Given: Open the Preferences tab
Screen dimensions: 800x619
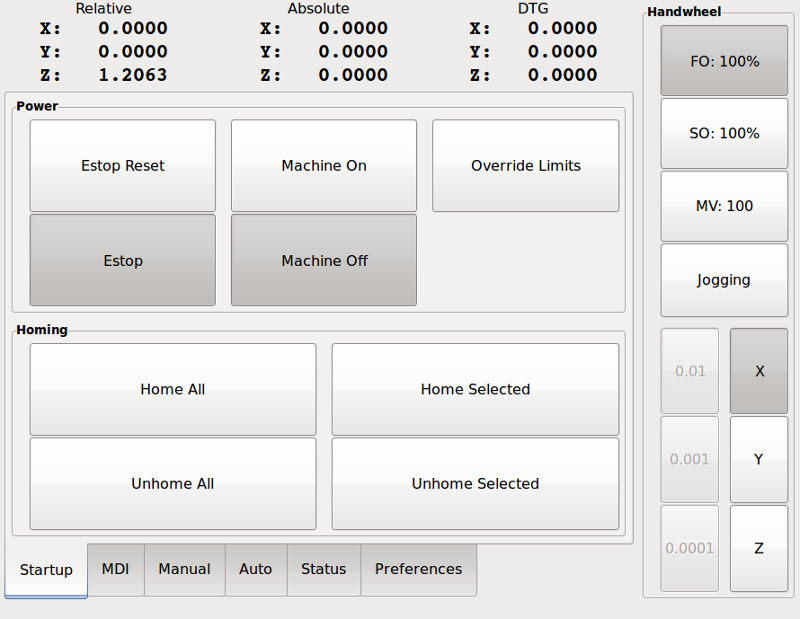Looking at the screenshot, I should 418,569.
